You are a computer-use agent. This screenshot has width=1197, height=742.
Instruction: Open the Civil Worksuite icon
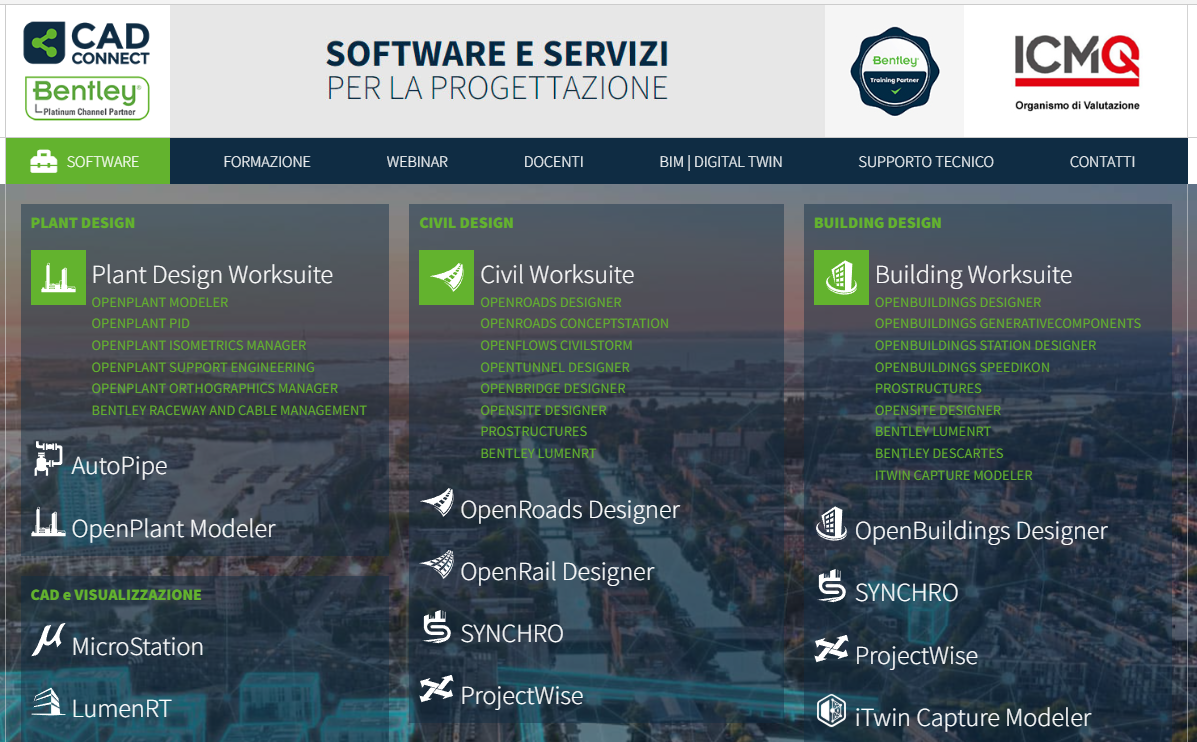click(x=446, y=276)
